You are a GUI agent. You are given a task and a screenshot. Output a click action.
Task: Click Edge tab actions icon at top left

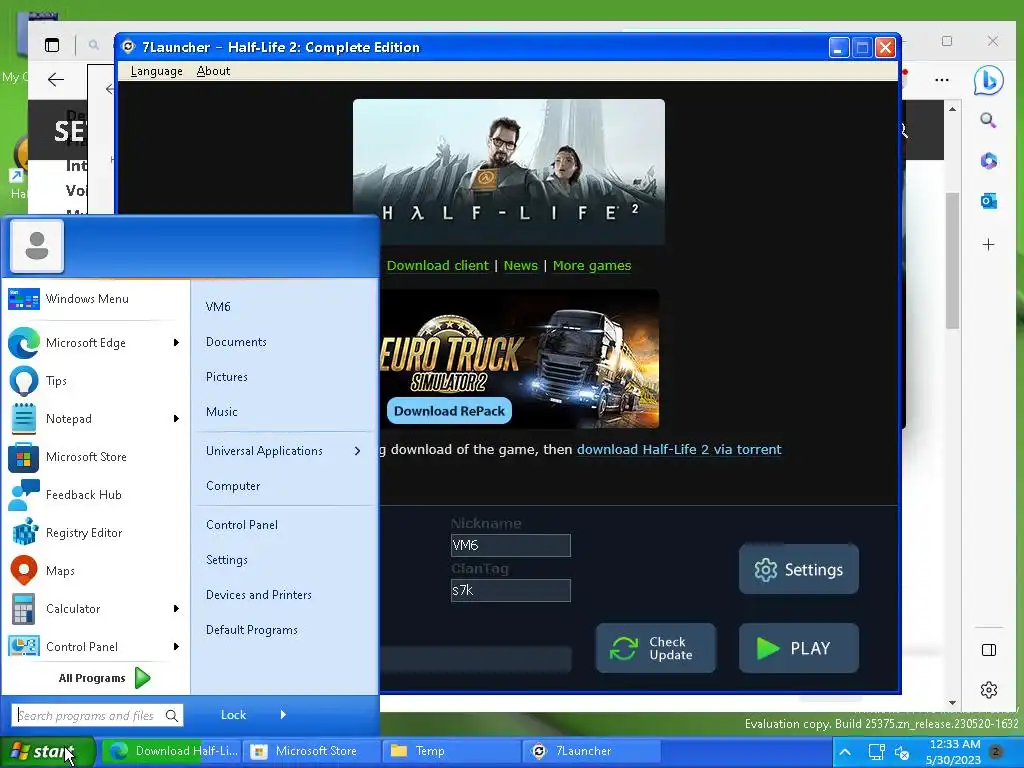[x=52, y=45]
